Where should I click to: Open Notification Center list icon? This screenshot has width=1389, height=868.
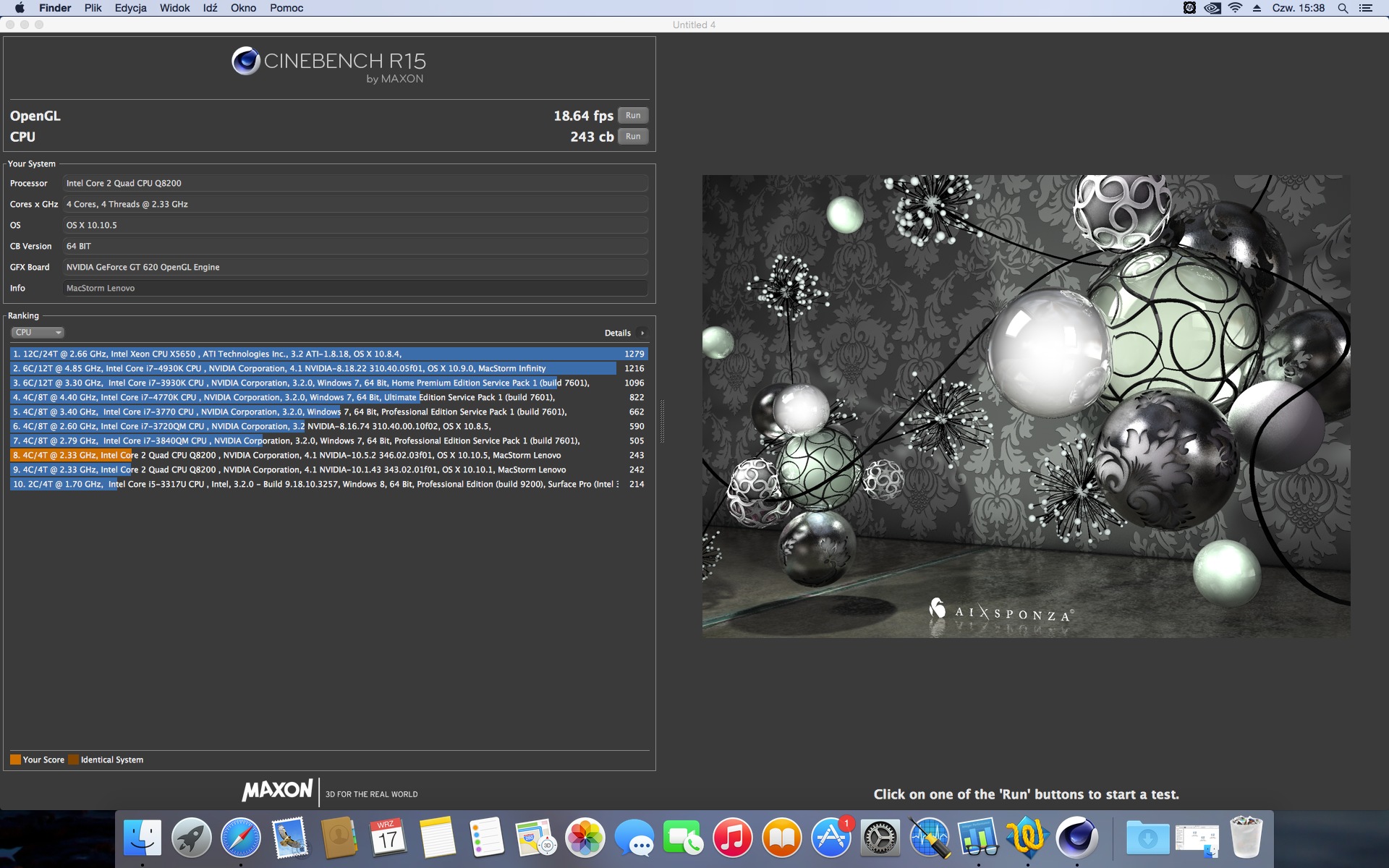[1366, 8]
